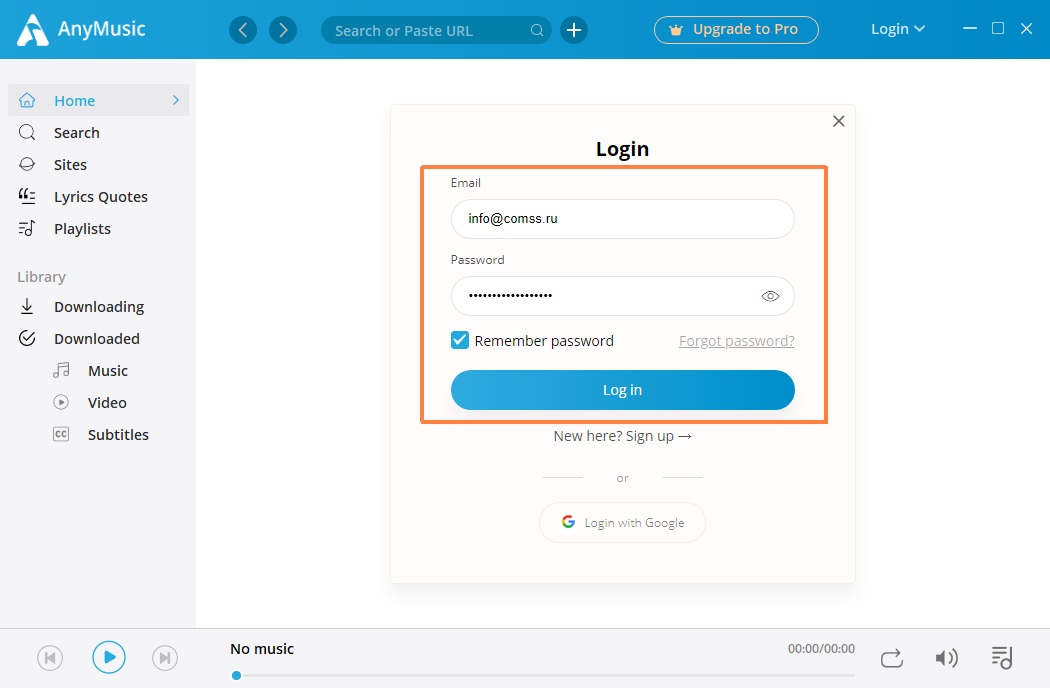Maximize the AnyMusic window
This screenshot has width=1050, height=688.
[998, 28]
